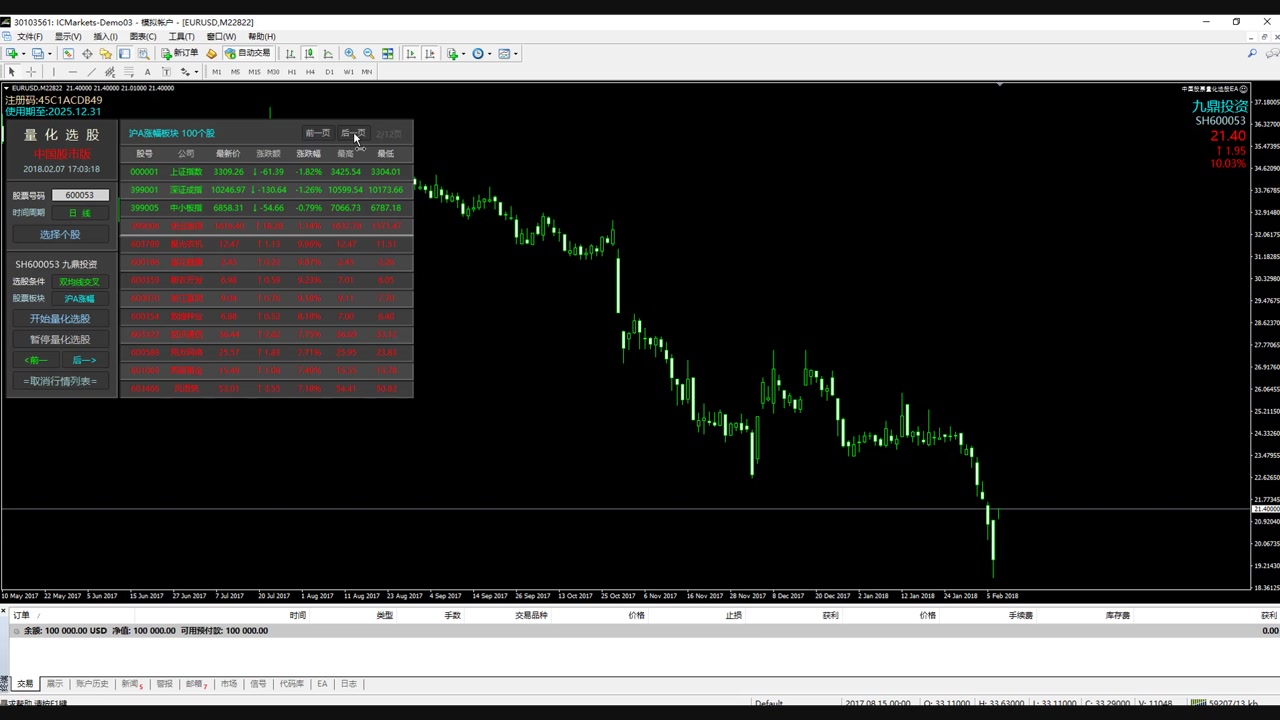1280x720 pixels.
Task: Open the 插入(I) menu
Action: [105, 37]
